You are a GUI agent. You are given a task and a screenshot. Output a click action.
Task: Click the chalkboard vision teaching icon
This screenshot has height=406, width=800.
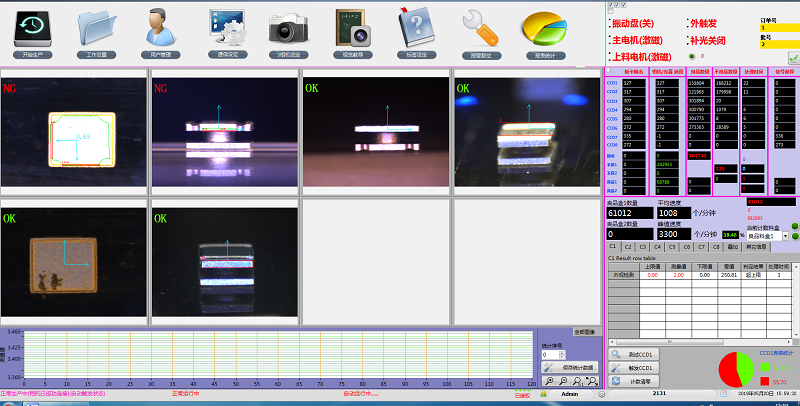coord(351,27)
